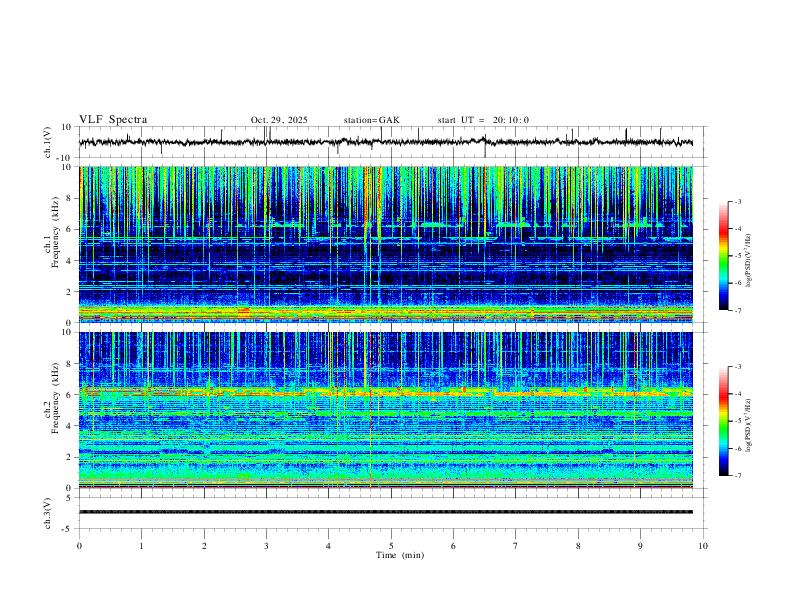
Task: Click the time axis tick label '0'
Action: pos(79,546)
